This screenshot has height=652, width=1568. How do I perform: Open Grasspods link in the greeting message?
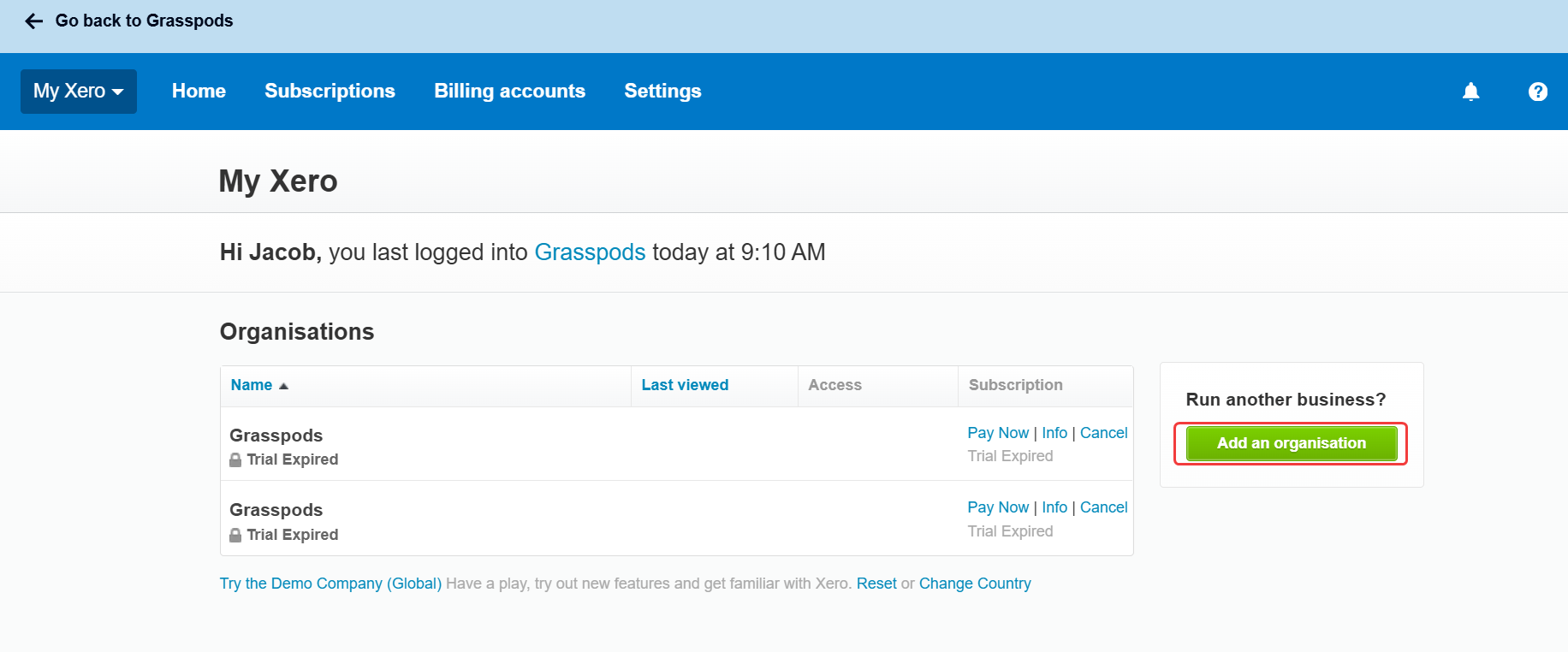tap(590, 252)
